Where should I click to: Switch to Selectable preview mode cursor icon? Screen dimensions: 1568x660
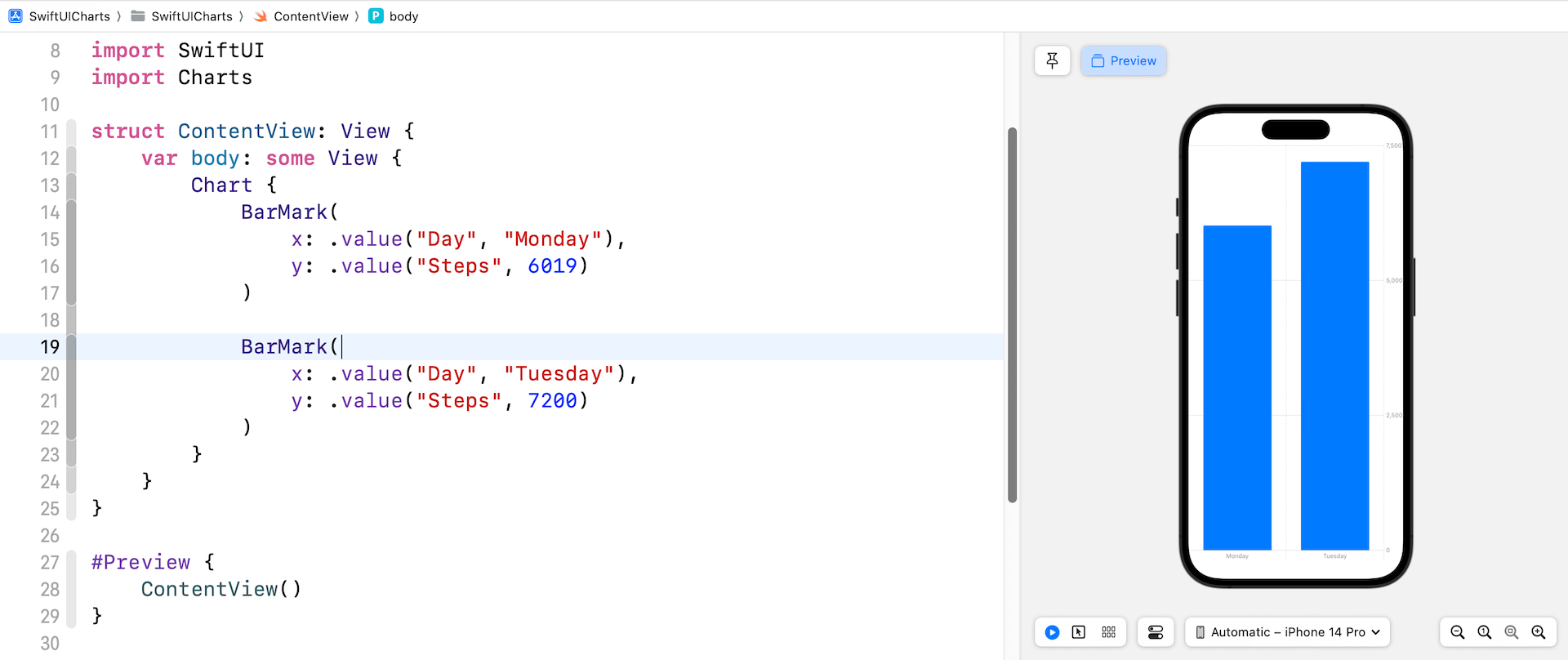click(1079, 632)
